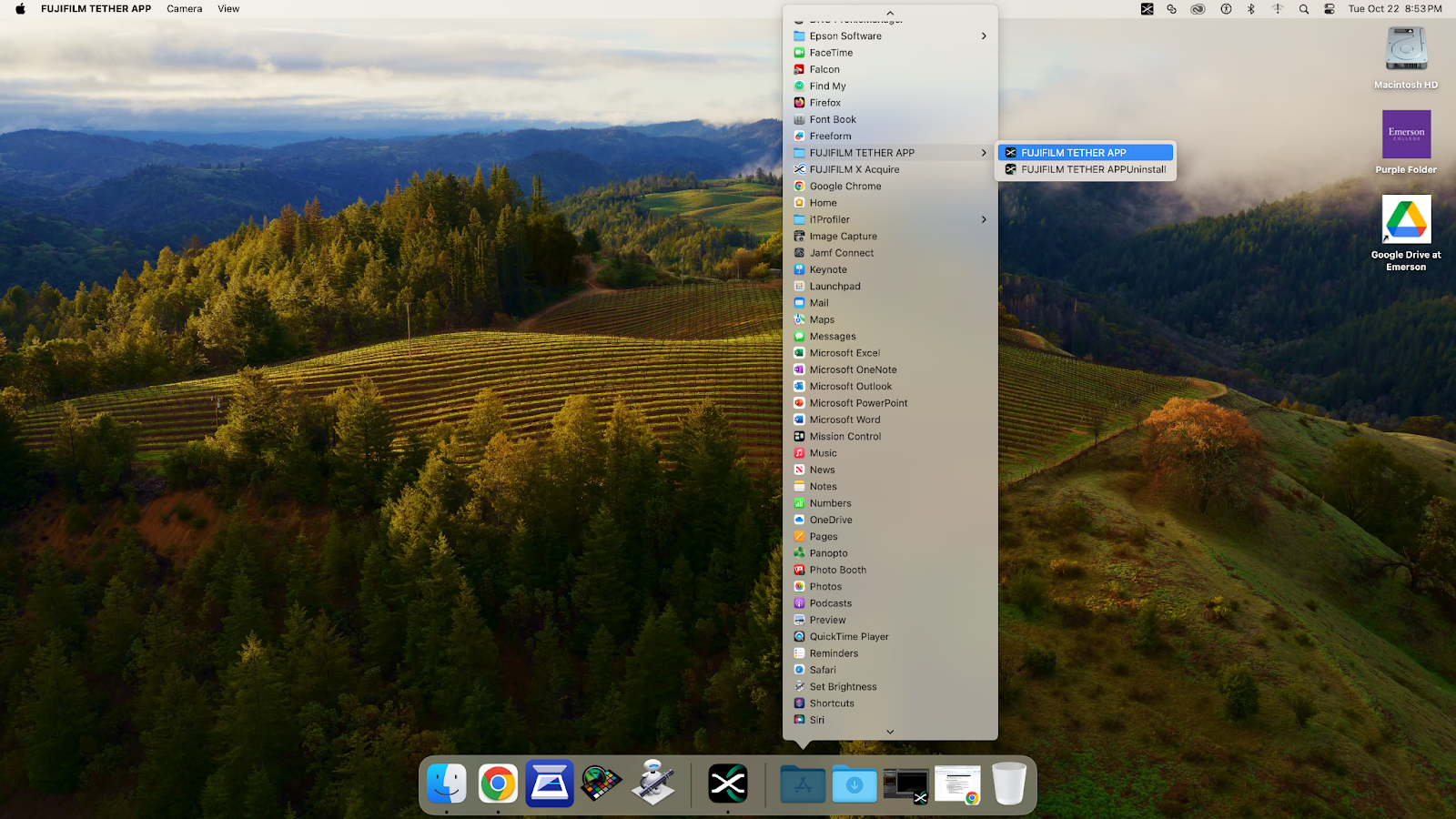Open Launchpad from the applications list
Screen dimensions: 1456x819
pyautogui.click(x=890, y=287)
